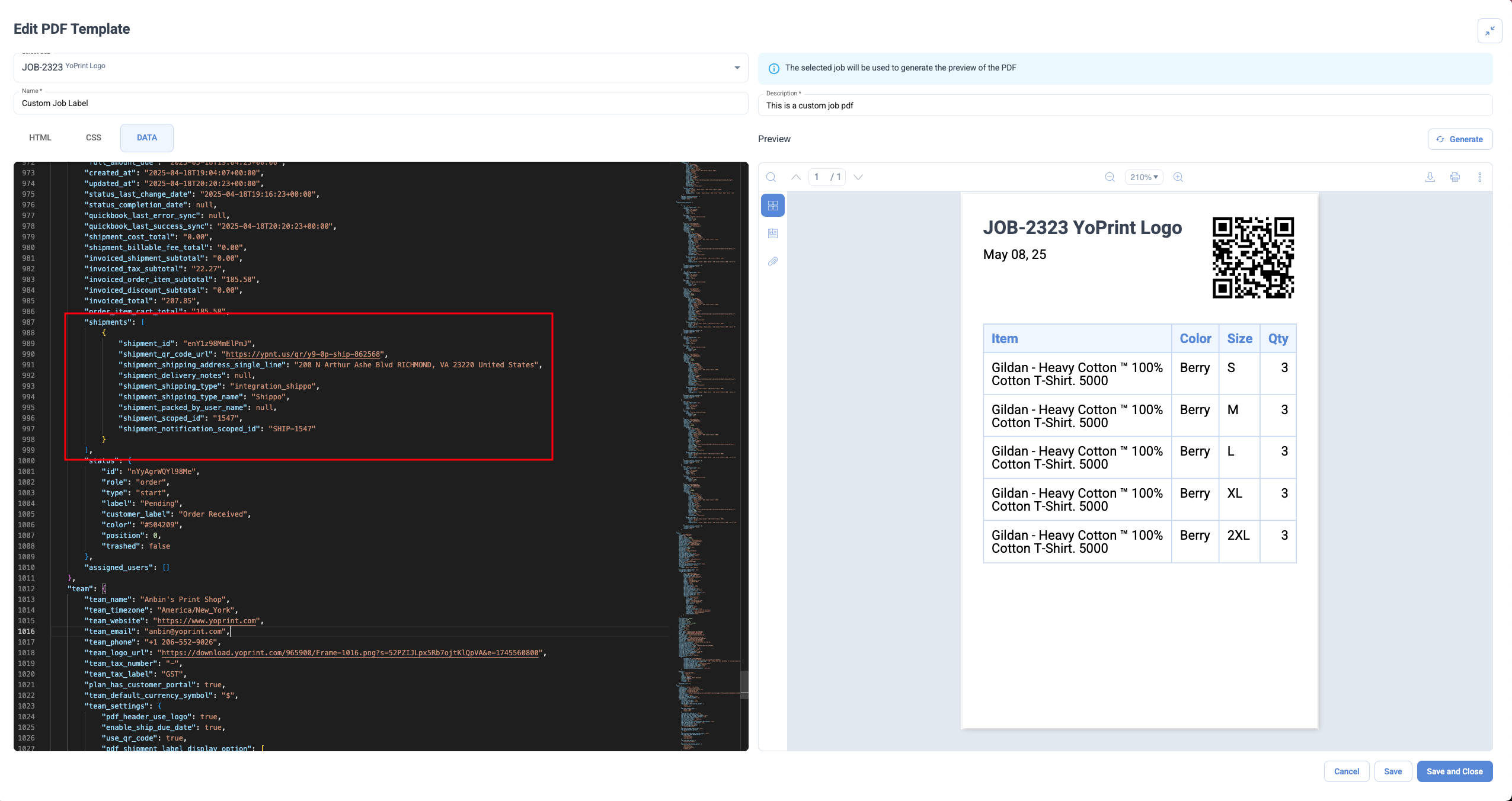Download the PDF preview

click(1430, 177)
